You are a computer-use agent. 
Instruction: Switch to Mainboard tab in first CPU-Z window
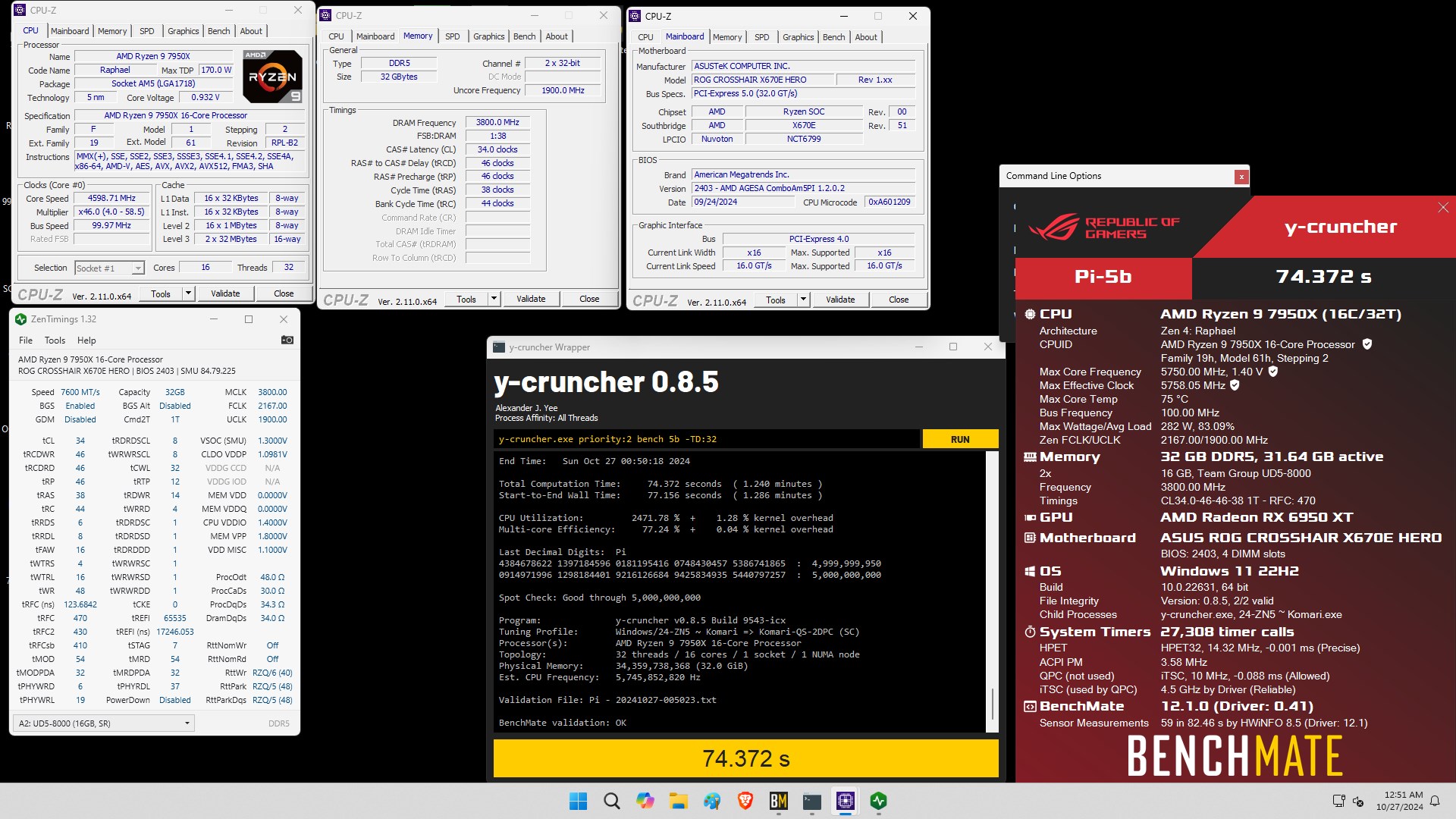[x=70, y=31]
